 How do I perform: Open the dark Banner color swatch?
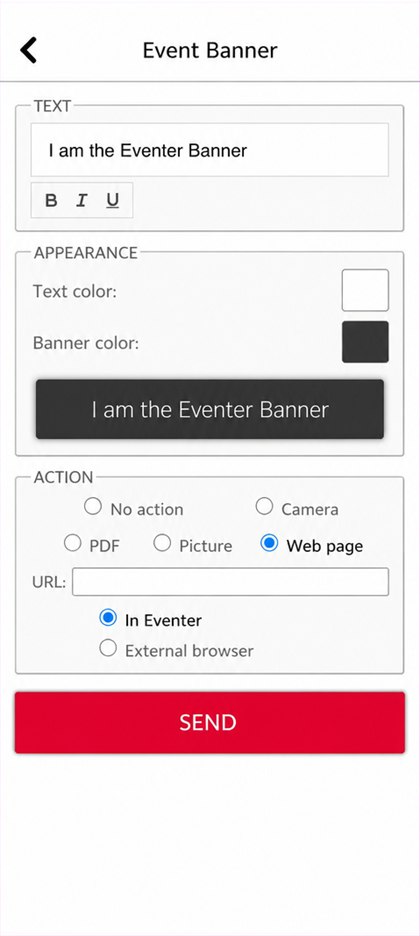[x=365, y=342]
